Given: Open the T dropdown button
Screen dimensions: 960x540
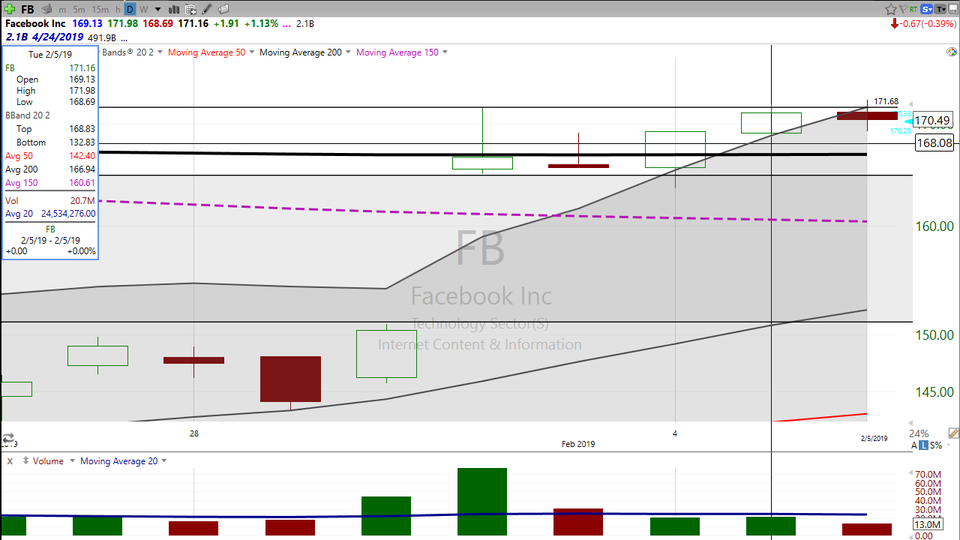Looking at the screenshot, I should 940,9.
